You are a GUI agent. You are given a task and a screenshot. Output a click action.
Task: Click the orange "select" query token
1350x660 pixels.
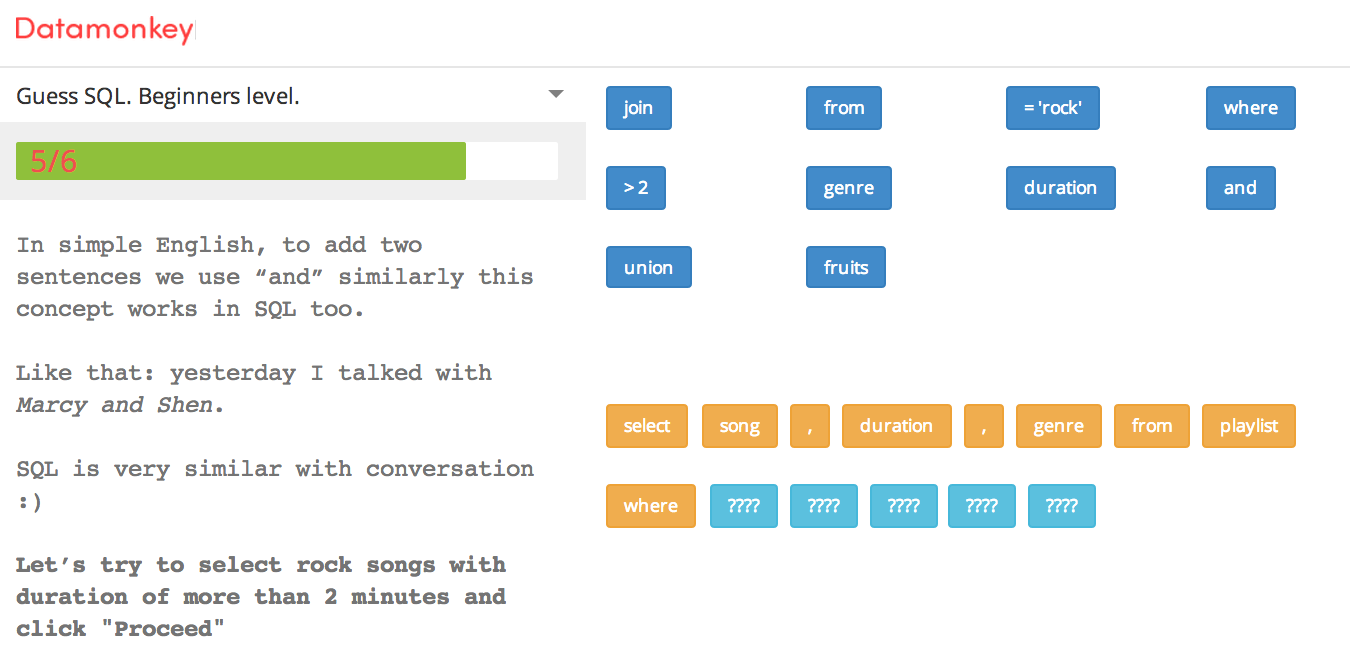pos(646,426)
